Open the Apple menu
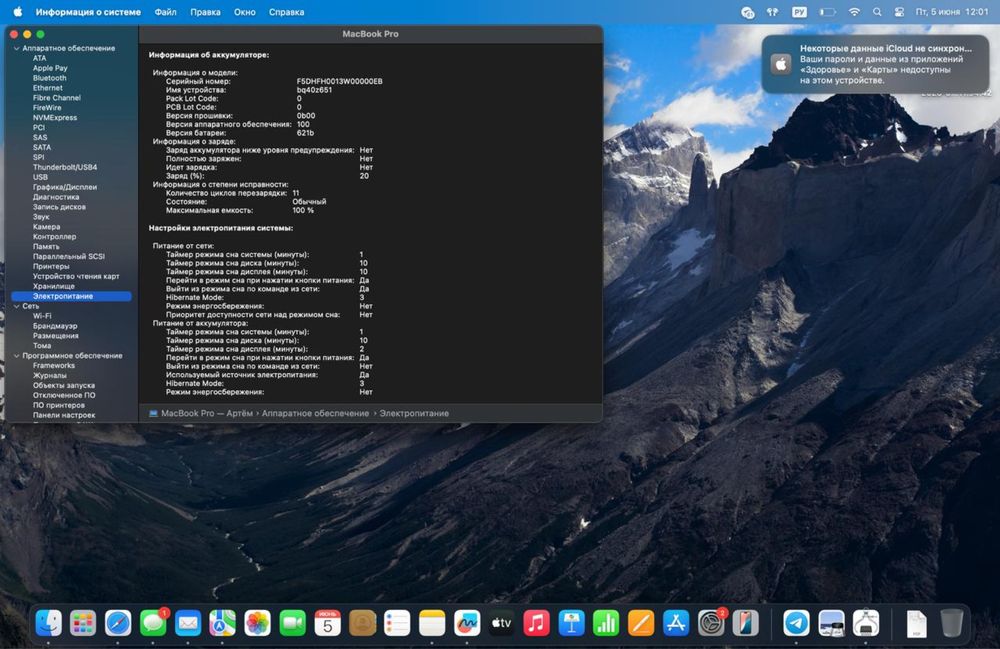The height and width of the screenshot is (649, 1000). coord(17,11)
